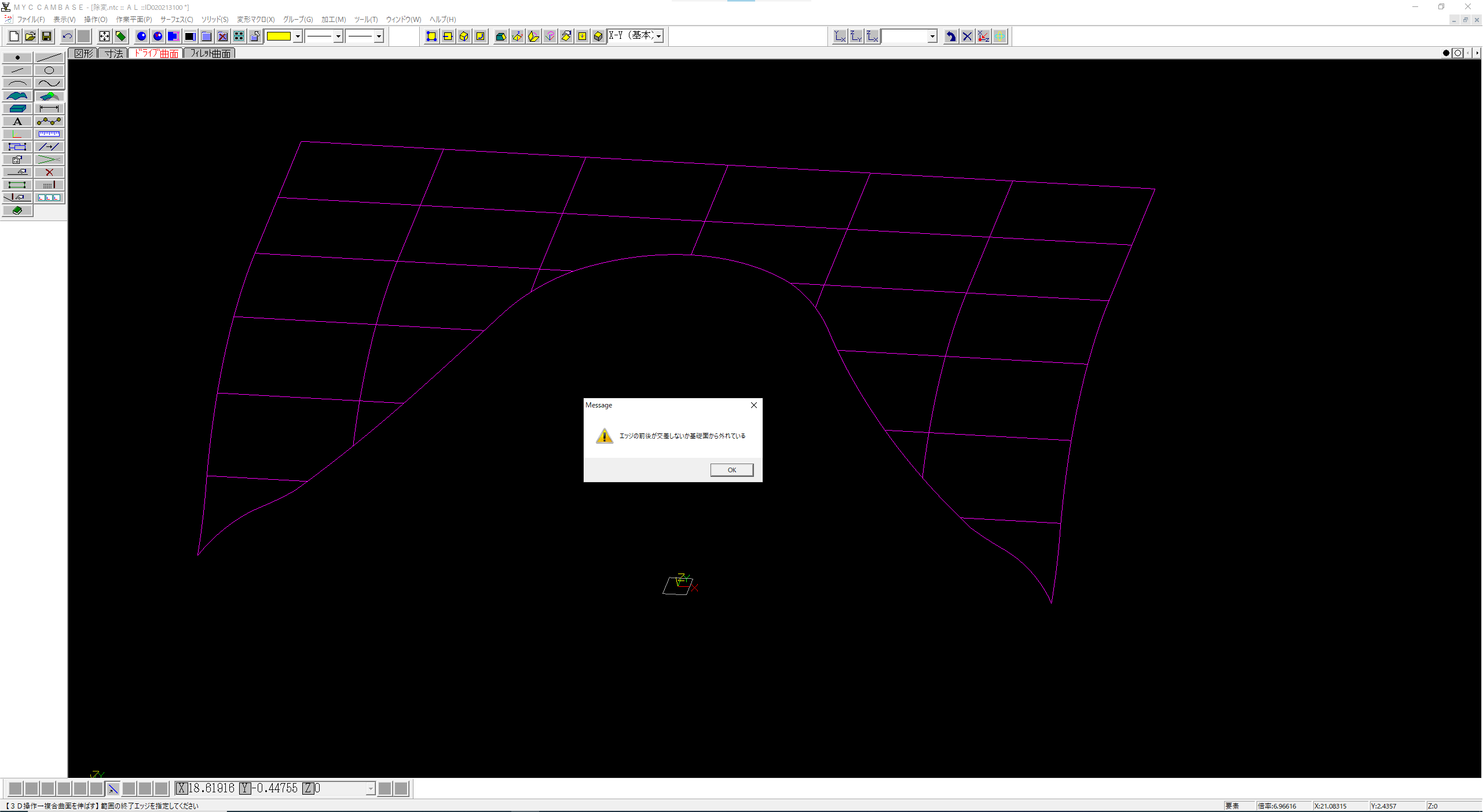Click the teal solid block view icon
The image size is (1483, 812).
tap(501, 36)
